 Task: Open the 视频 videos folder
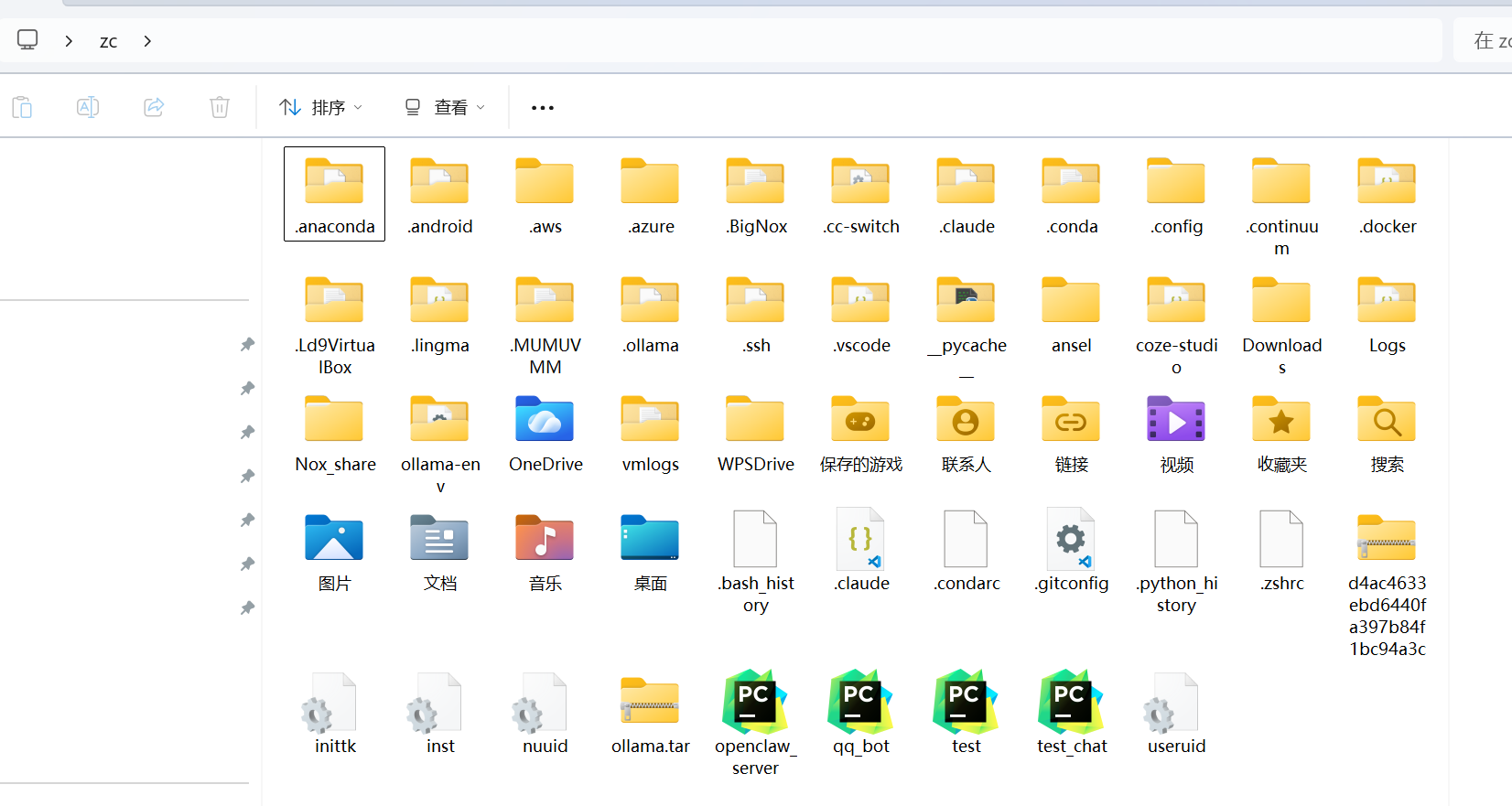[x=1177, y=432]
